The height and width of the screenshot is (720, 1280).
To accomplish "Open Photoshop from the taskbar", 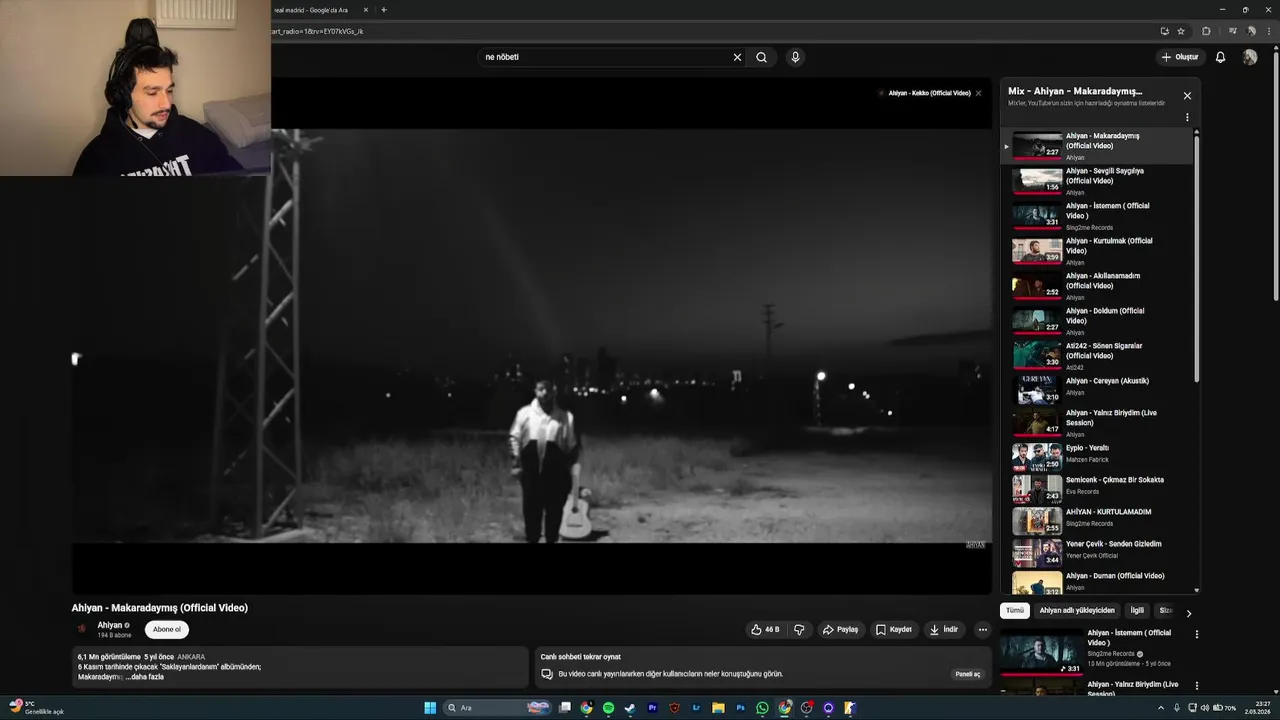I will (x=741, y=708).
